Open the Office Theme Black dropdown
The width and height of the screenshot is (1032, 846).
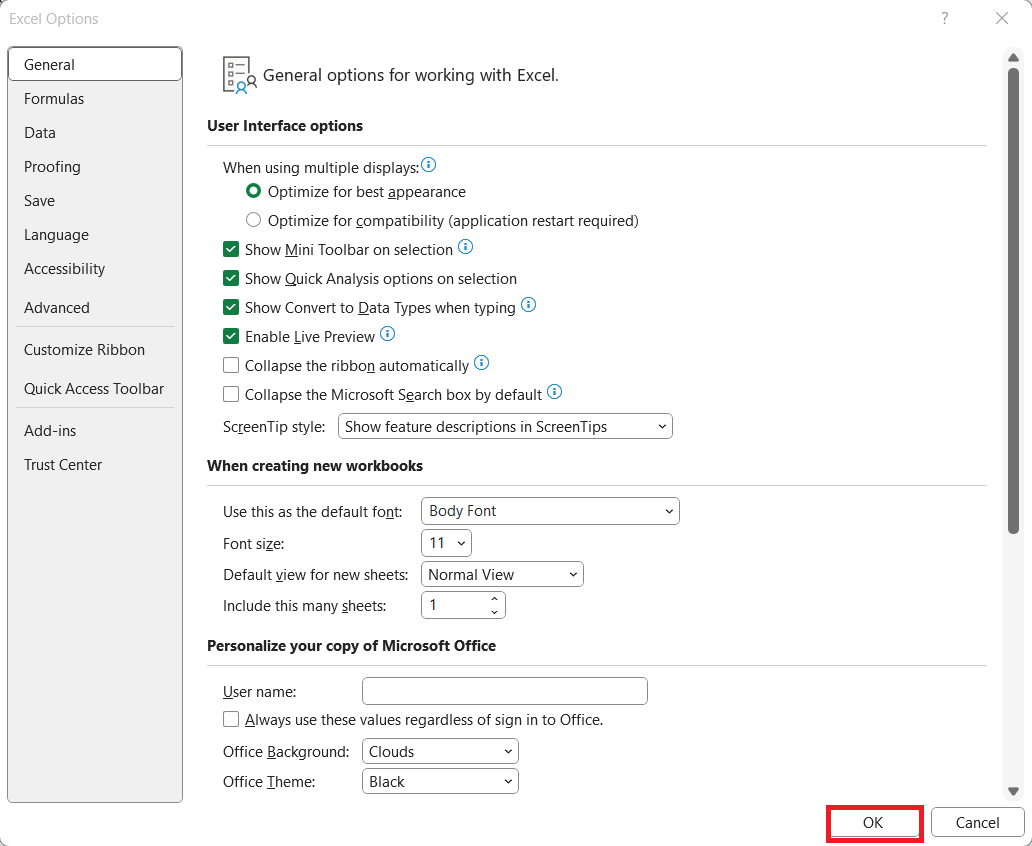[440, 781]
